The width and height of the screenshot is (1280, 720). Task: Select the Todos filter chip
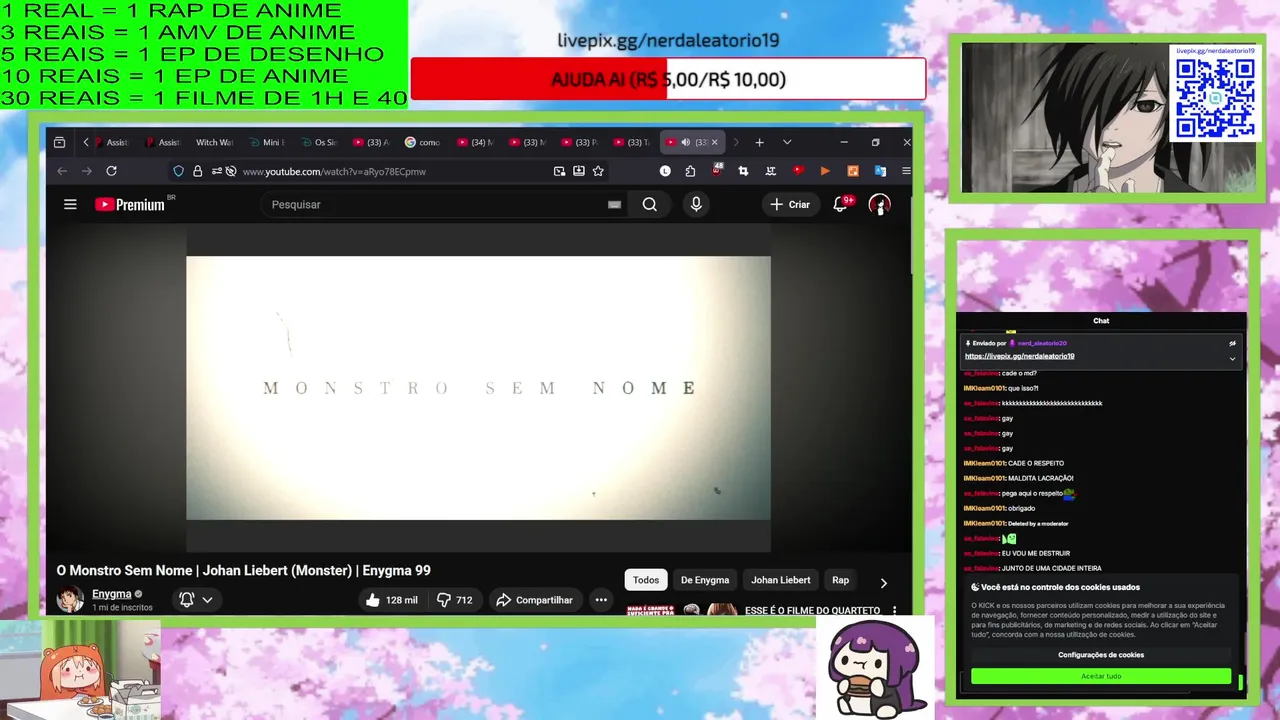click(646, 580)
